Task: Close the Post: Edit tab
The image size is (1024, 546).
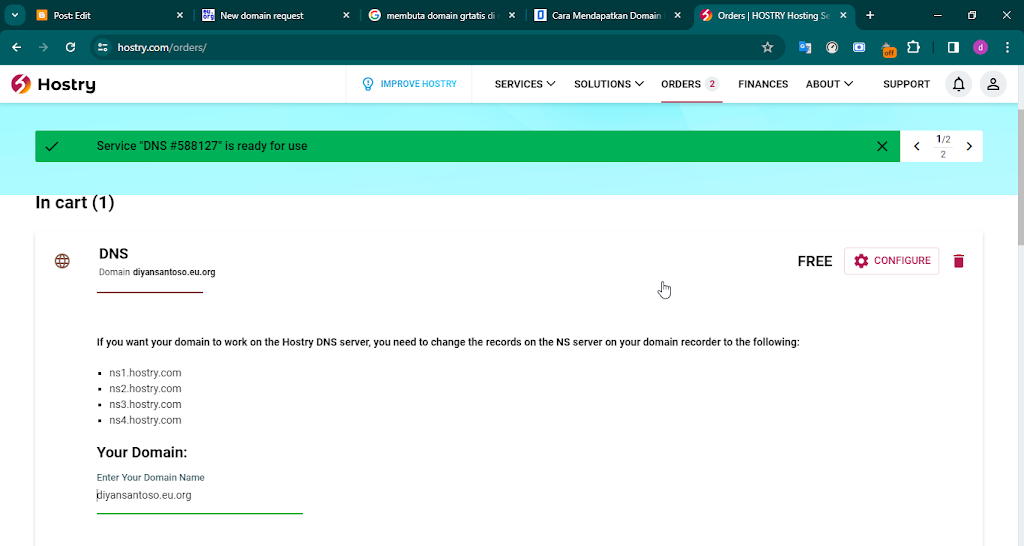Action: [180, 15]
